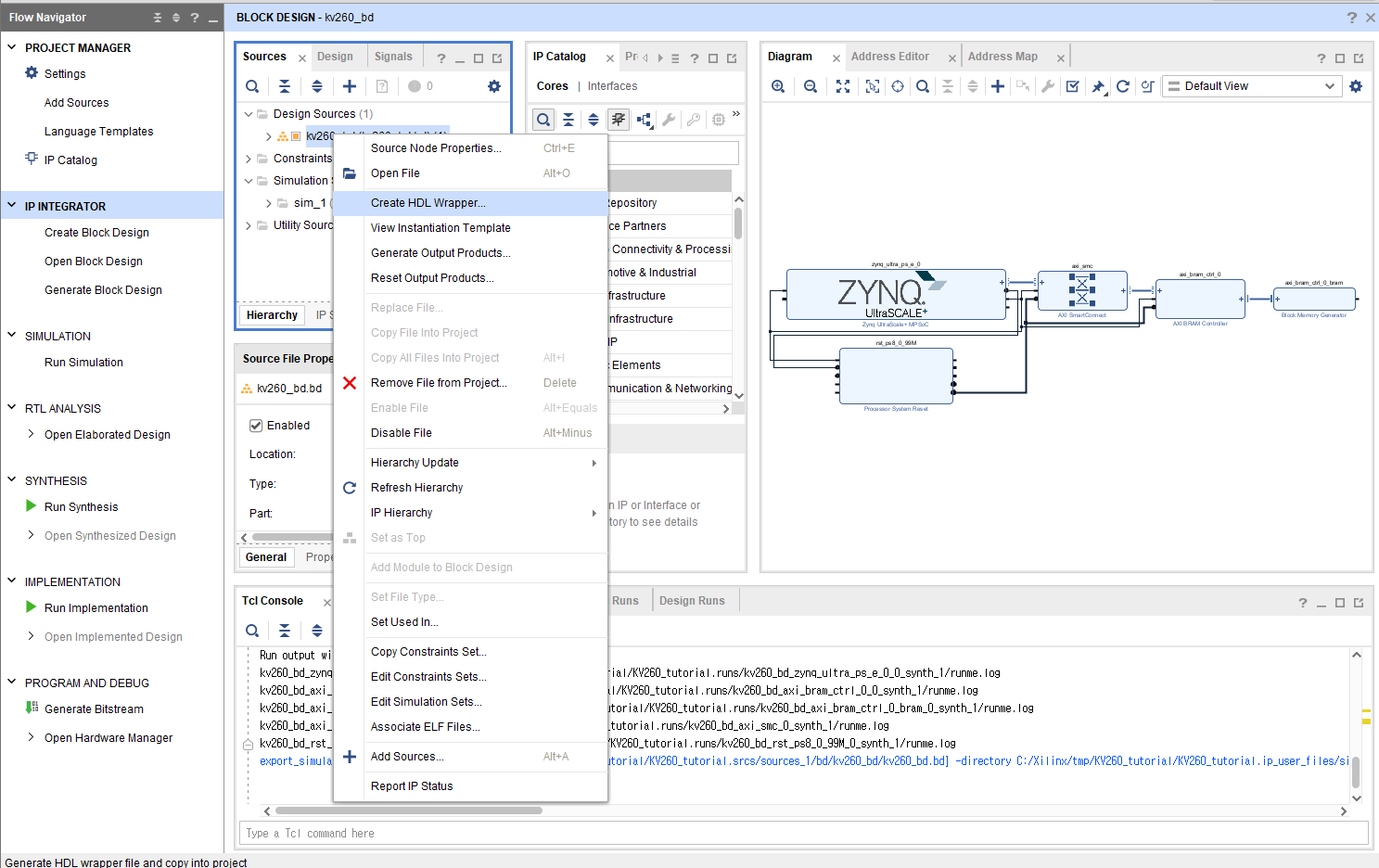Regenerate layout with circular arrow icon
Viewport: 1379px width, 868px height.
[1123, 86]
